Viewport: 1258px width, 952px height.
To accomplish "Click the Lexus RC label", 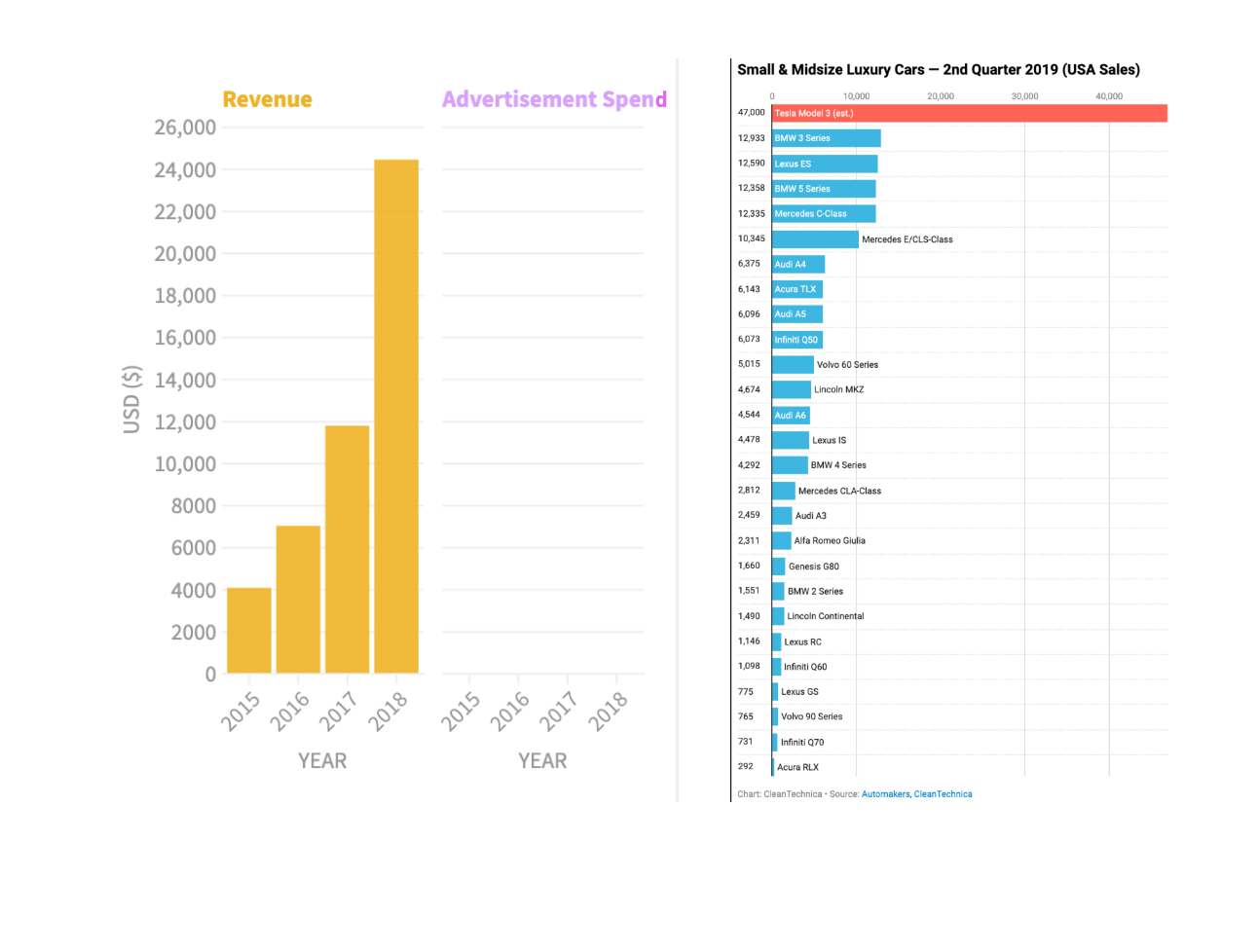I will pyautogui.click(x=803, y=641).
